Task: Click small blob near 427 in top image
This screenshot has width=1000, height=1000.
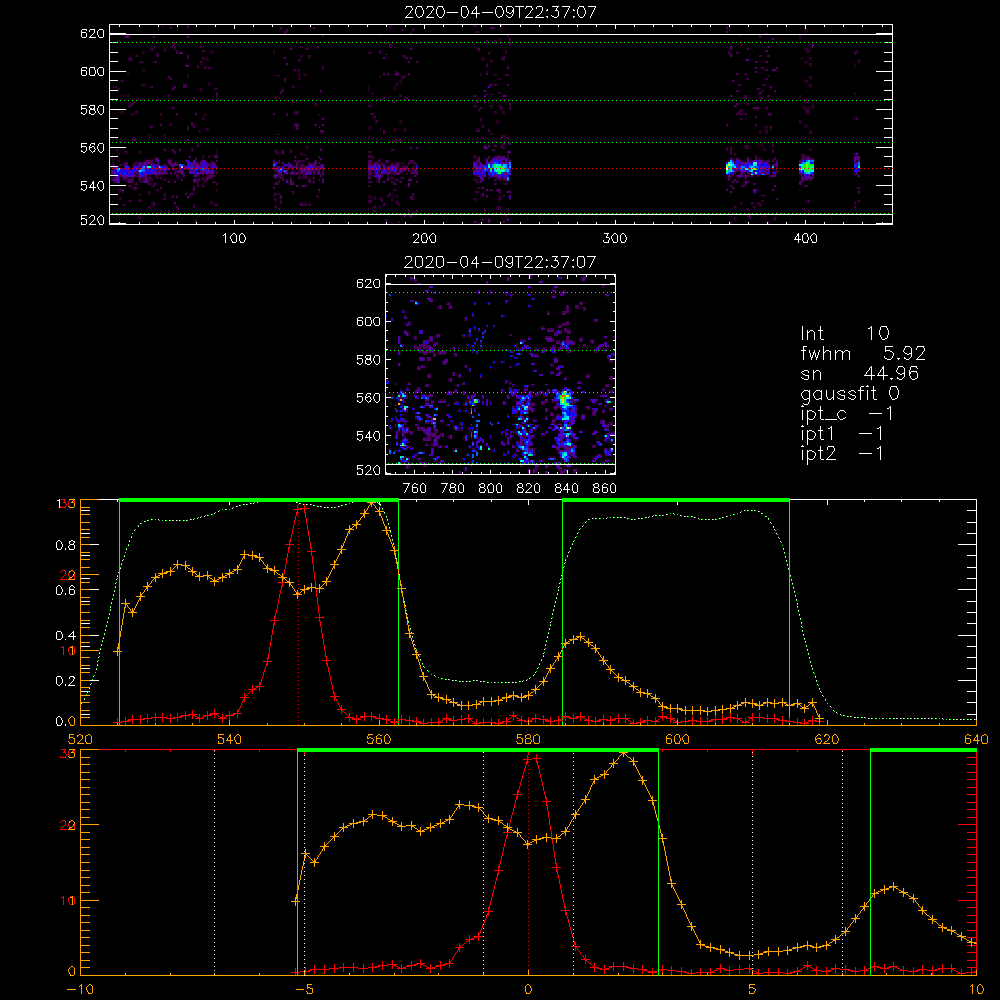Action: [x=857, y=165]
